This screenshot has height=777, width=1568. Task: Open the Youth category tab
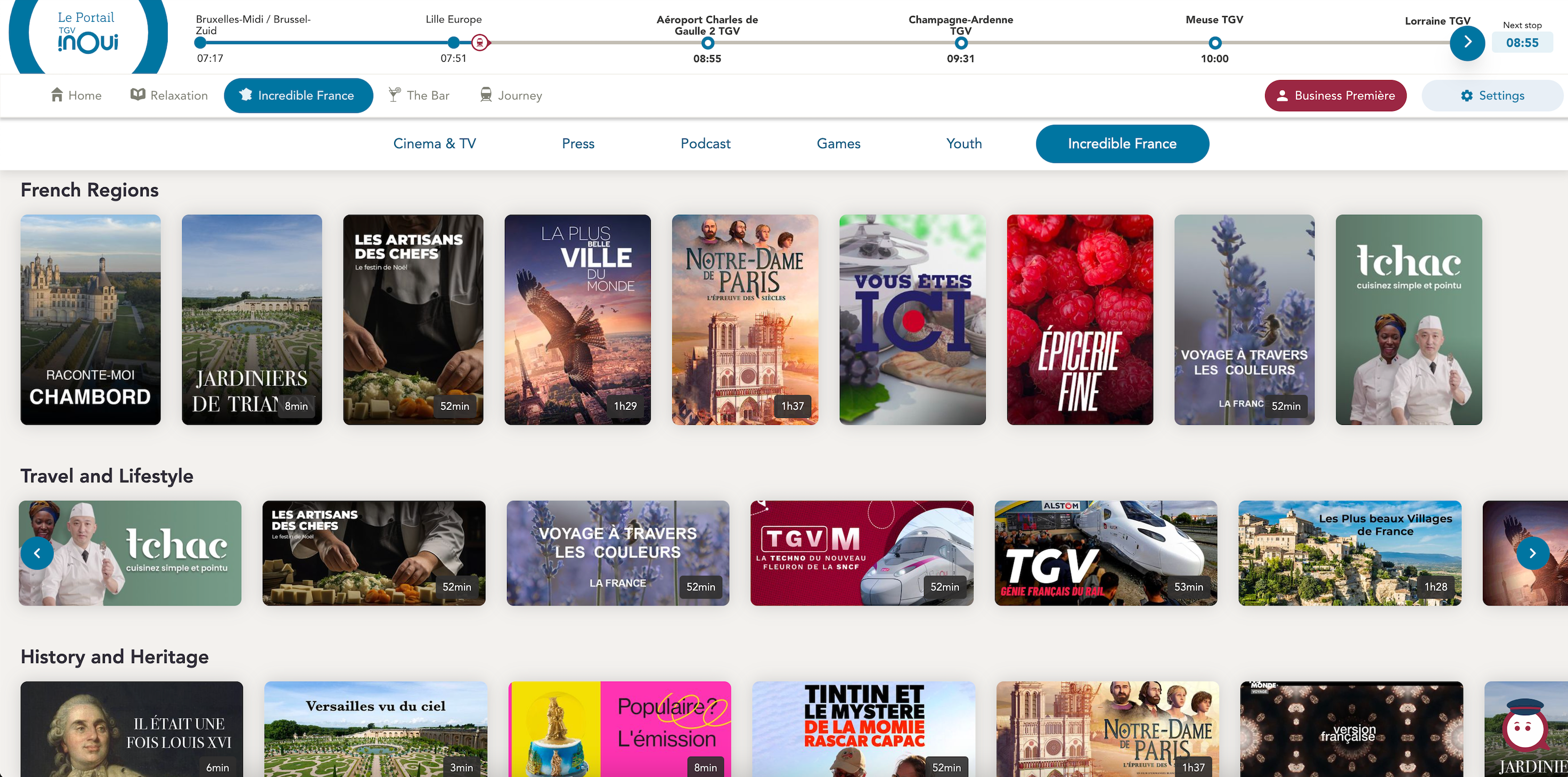pos(963,144)
